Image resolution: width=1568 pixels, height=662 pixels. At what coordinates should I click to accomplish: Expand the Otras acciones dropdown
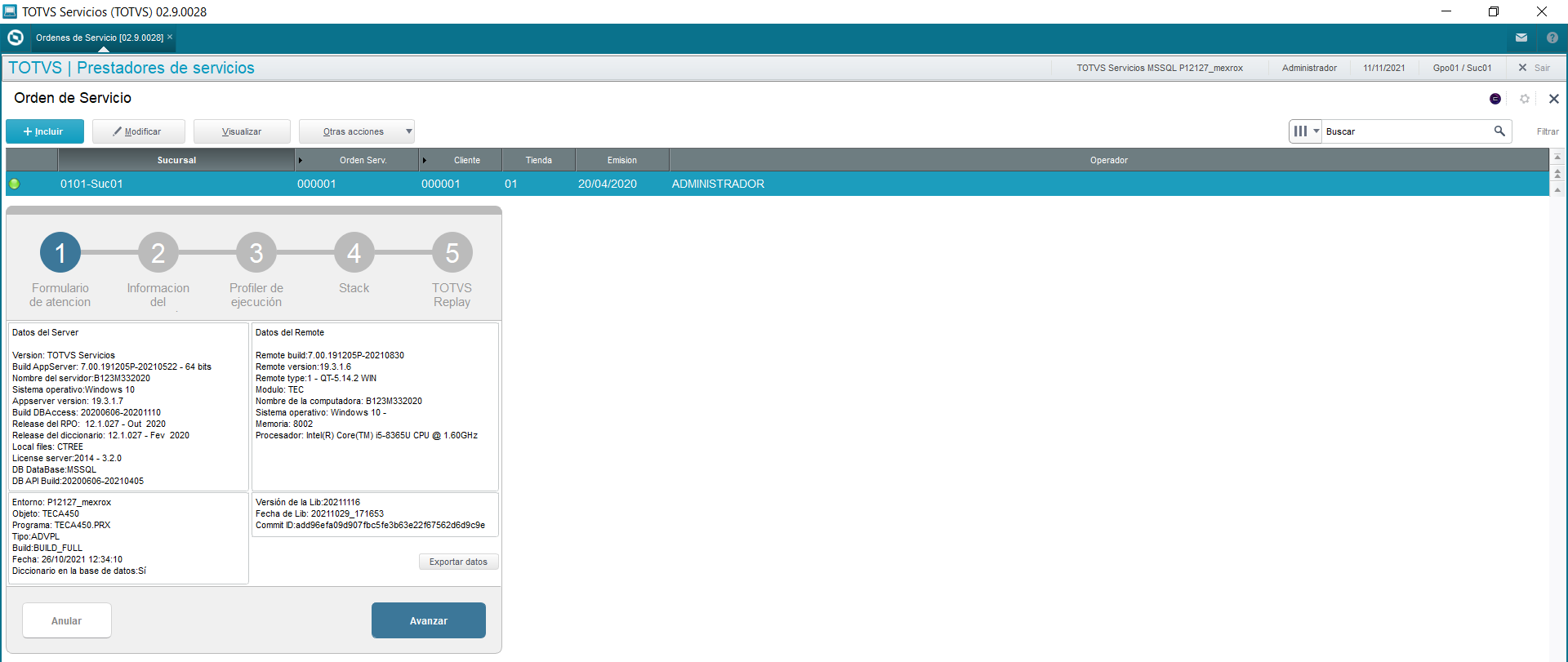[x=357, y=131]
